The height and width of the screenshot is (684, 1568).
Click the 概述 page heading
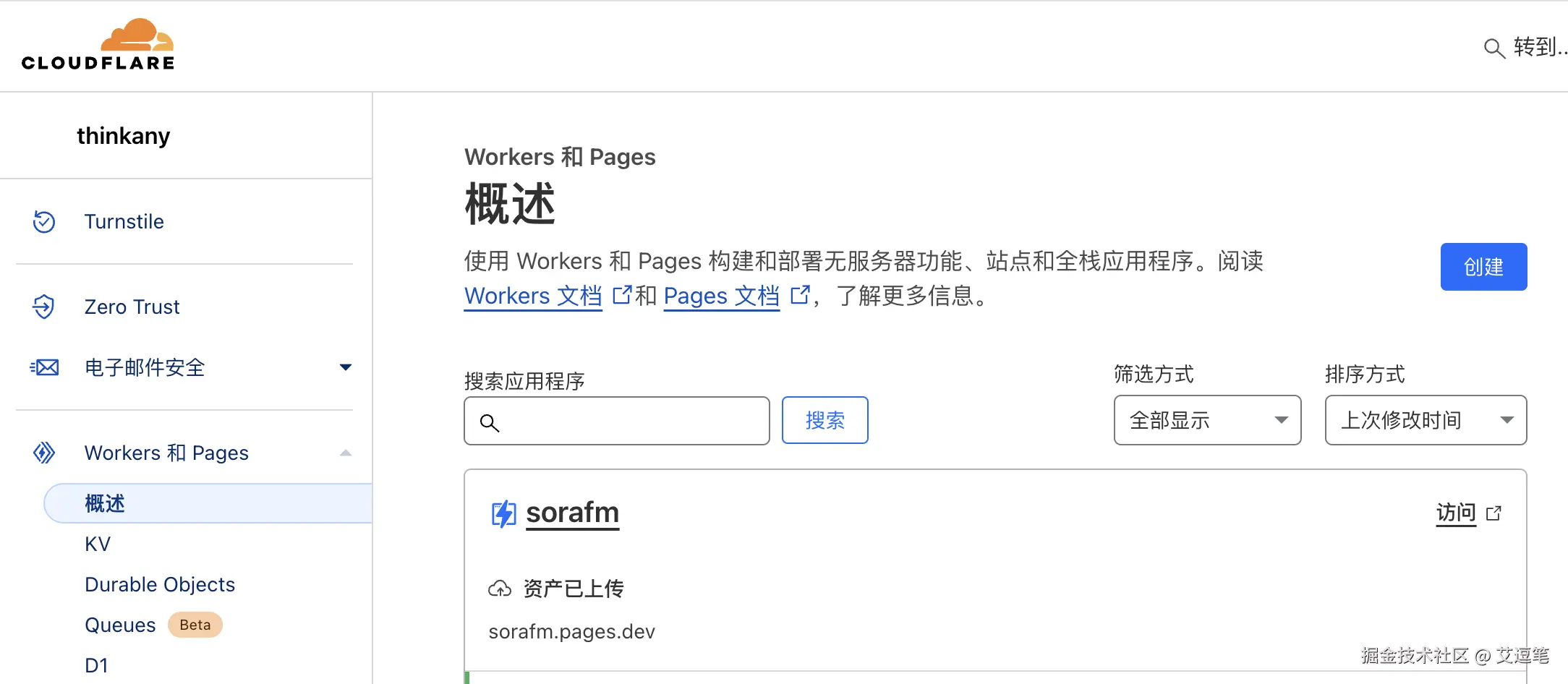(510, 204)
